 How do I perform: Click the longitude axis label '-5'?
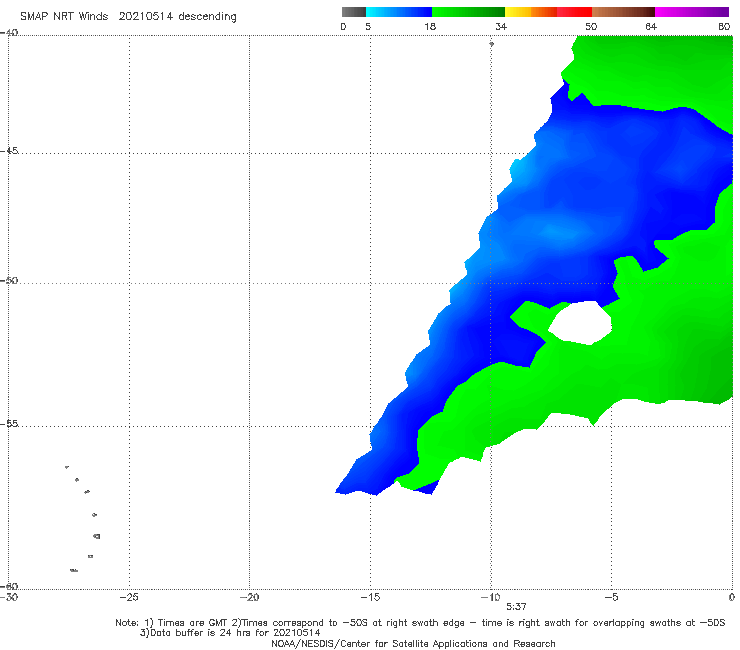pyautogui.click(x=611, y=598)
